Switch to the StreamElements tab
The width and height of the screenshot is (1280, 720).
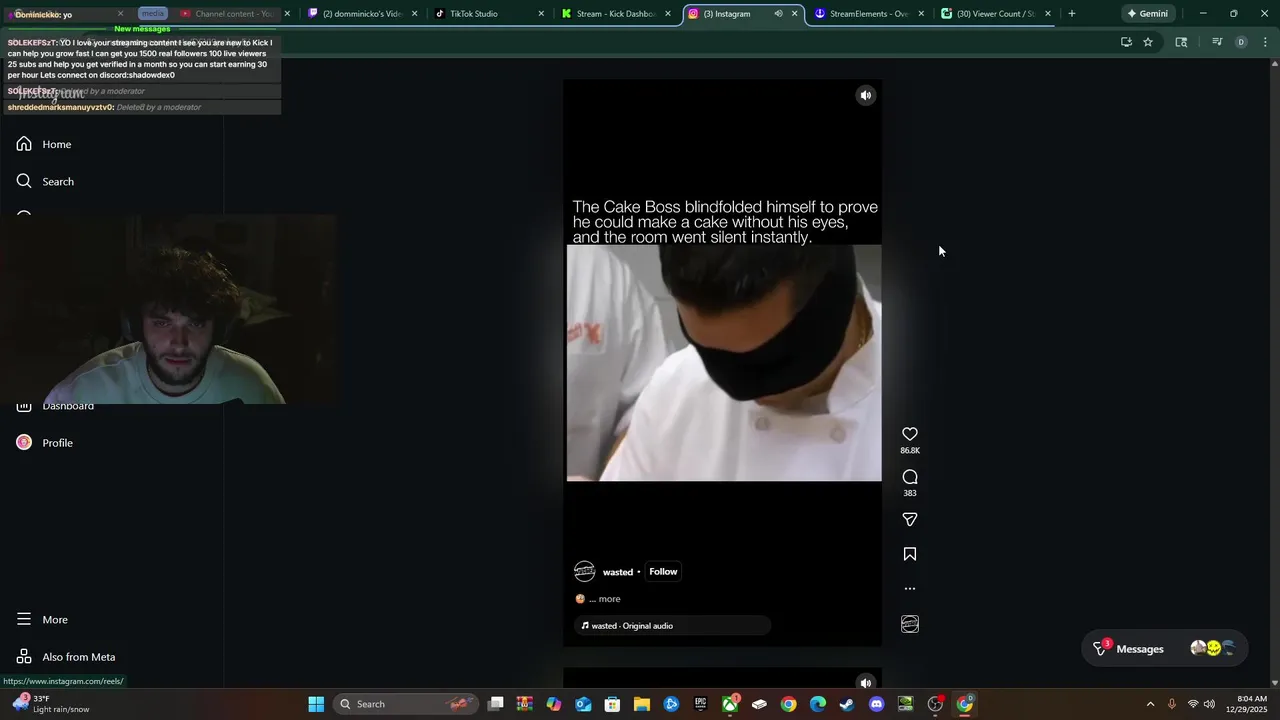pos(868,14)
